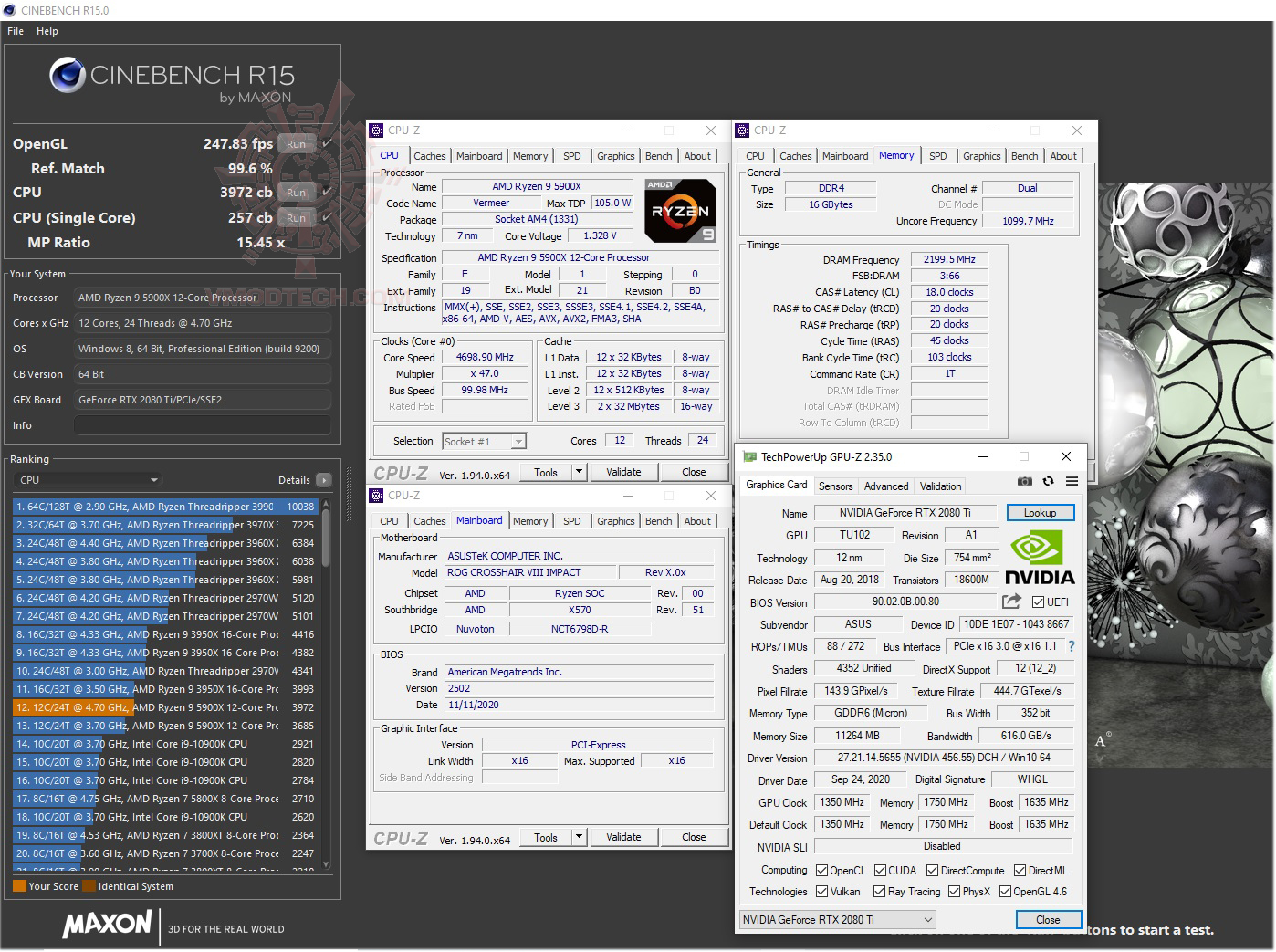
Task: Toggle the OpenGL test checkmark
Action: click(x=327, y=143)
